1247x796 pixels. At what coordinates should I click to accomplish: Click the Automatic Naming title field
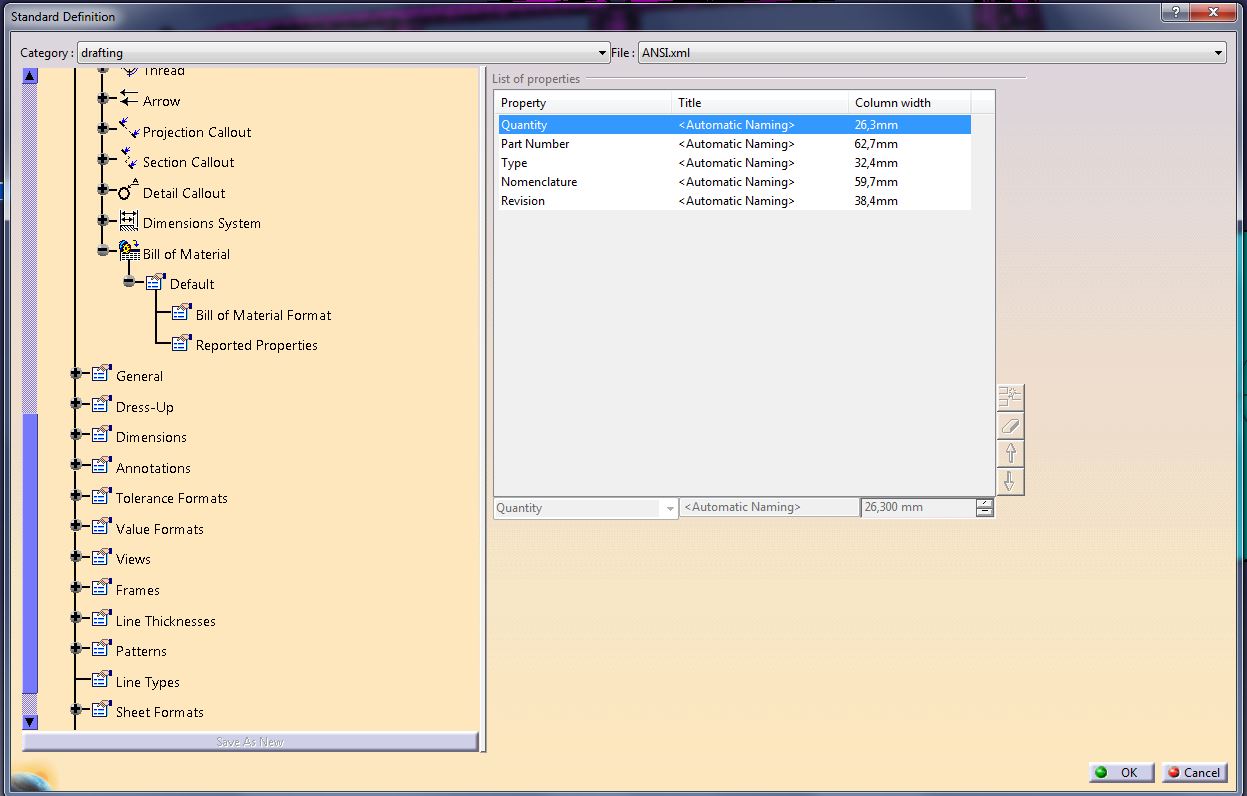pos(769,508)
